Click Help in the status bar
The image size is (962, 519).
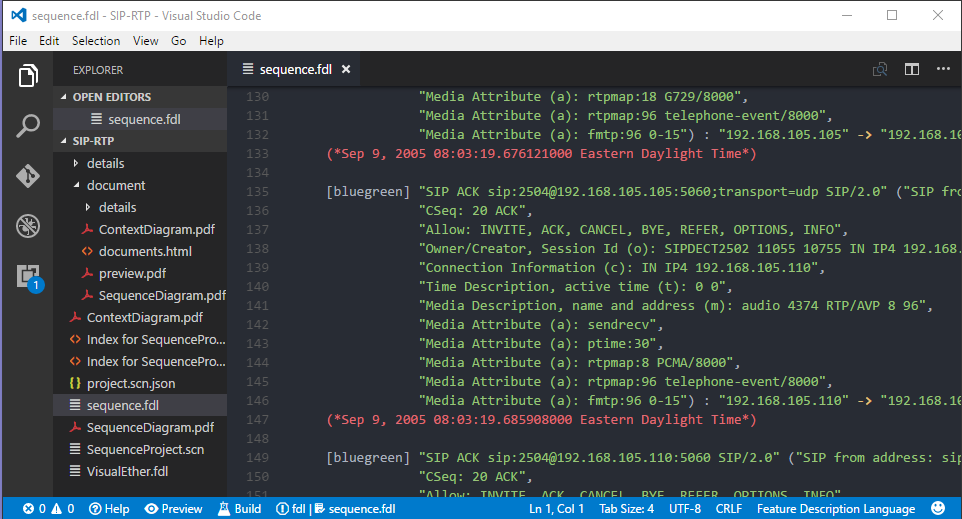109,509
